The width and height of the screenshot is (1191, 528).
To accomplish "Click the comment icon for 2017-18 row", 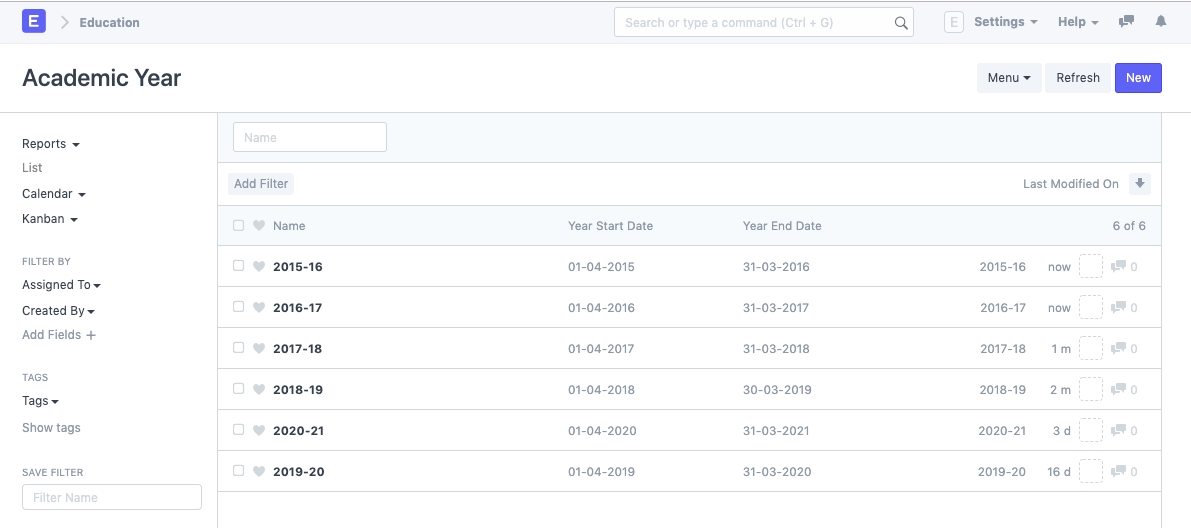I will tap(1118, 349).
